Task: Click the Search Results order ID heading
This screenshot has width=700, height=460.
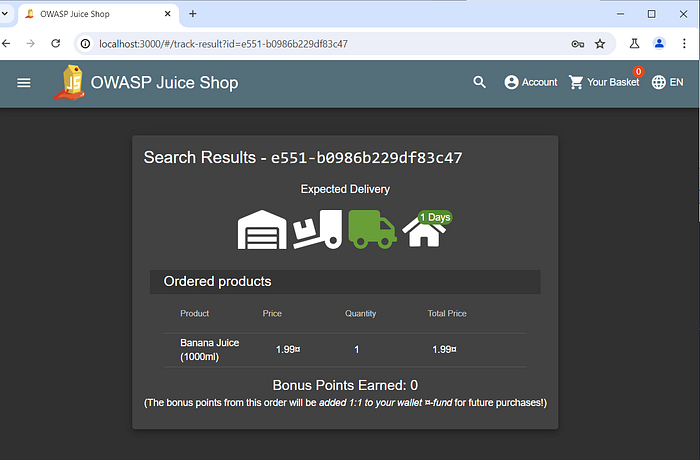Action: (x=303, y=158)
